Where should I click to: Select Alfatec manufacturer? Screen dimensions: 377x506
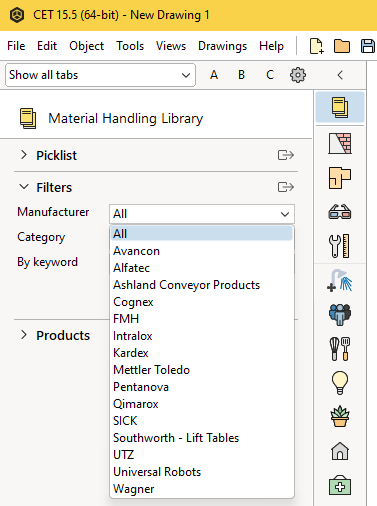pos(202,268)
